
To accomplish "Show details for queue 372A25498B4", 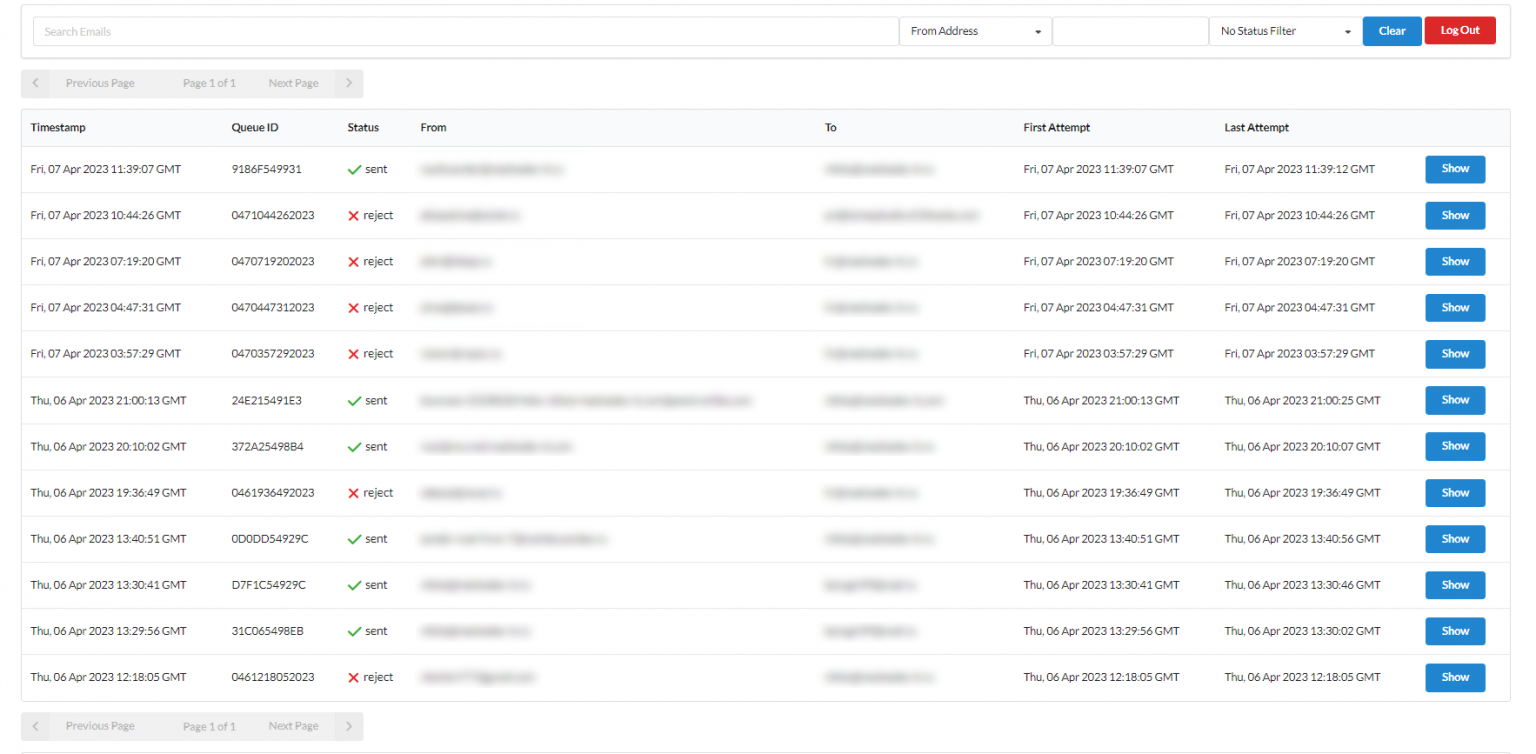I will (x=1454, y=446).
